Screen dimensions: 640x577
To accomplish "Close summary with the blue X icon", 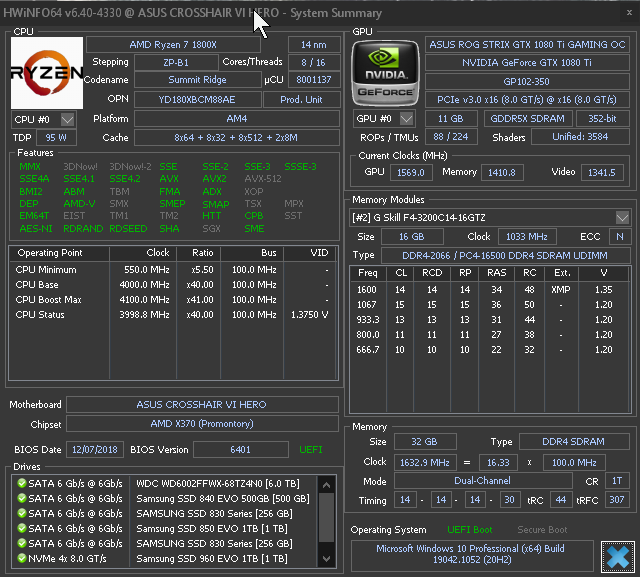I will click(618, 557).
